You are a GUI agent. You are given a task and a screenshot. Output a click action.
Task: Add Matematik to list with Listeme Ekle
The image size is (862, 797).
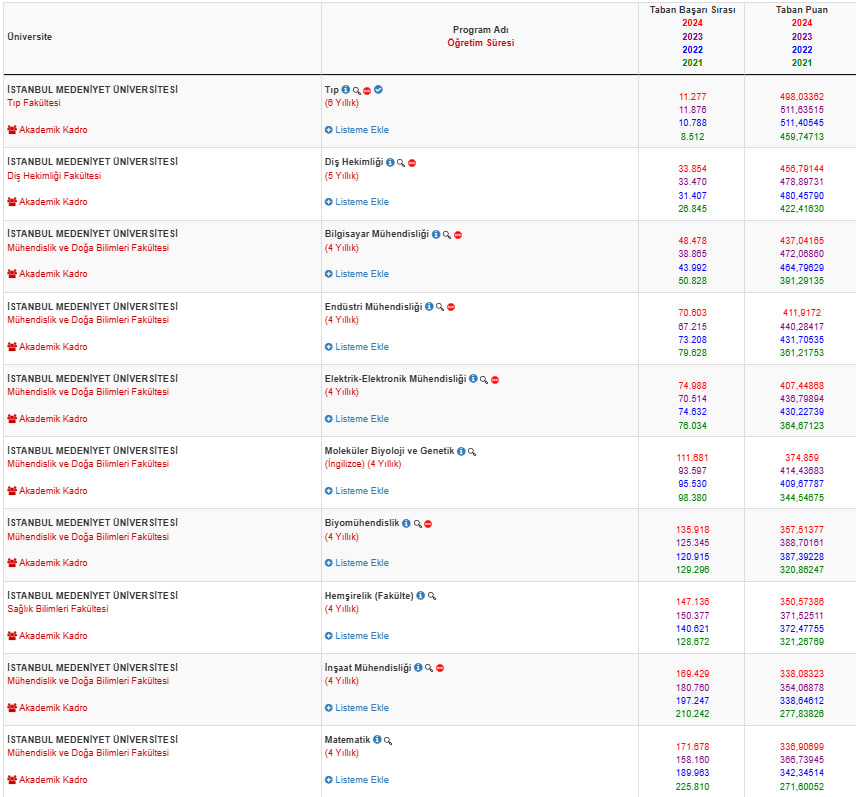pyautogui.click(x=357, y=780)
